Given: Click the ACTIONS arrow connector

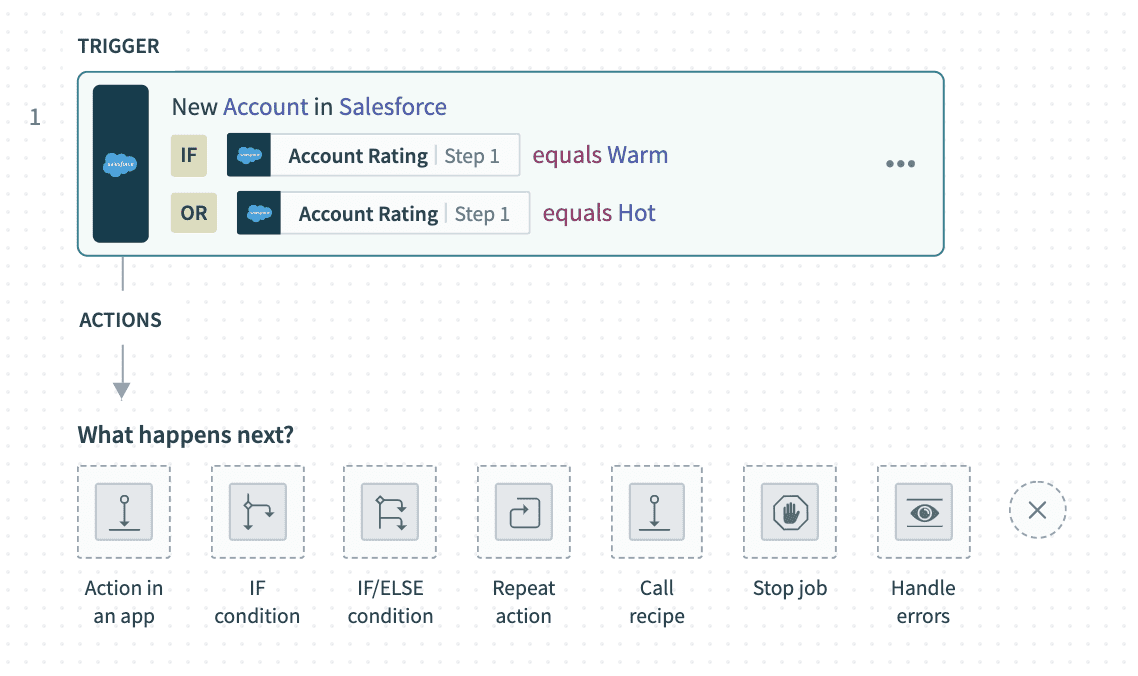Looking at the screenshot, I should [x=121, y=373].
